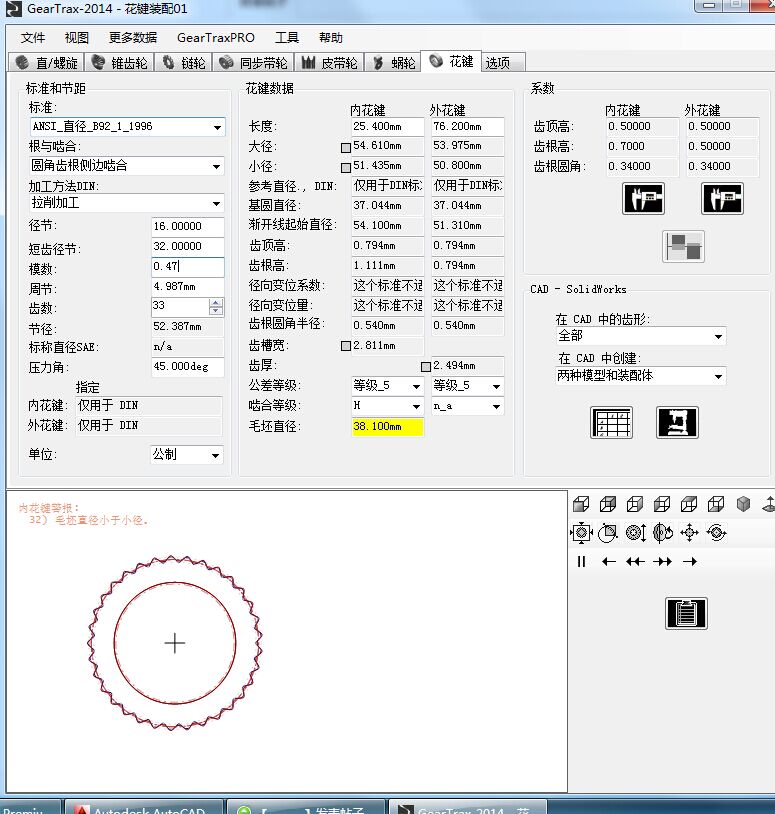Click the roll/spin view icon
Screen dimensions: 775x814
pos(716,533)
